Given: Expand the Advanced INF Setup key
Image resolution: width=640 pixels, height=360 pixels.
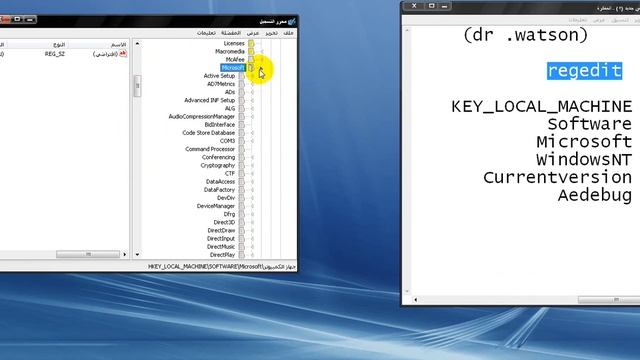Looking at the screenshot, I should pyautogui.click(x=252, y=100).
